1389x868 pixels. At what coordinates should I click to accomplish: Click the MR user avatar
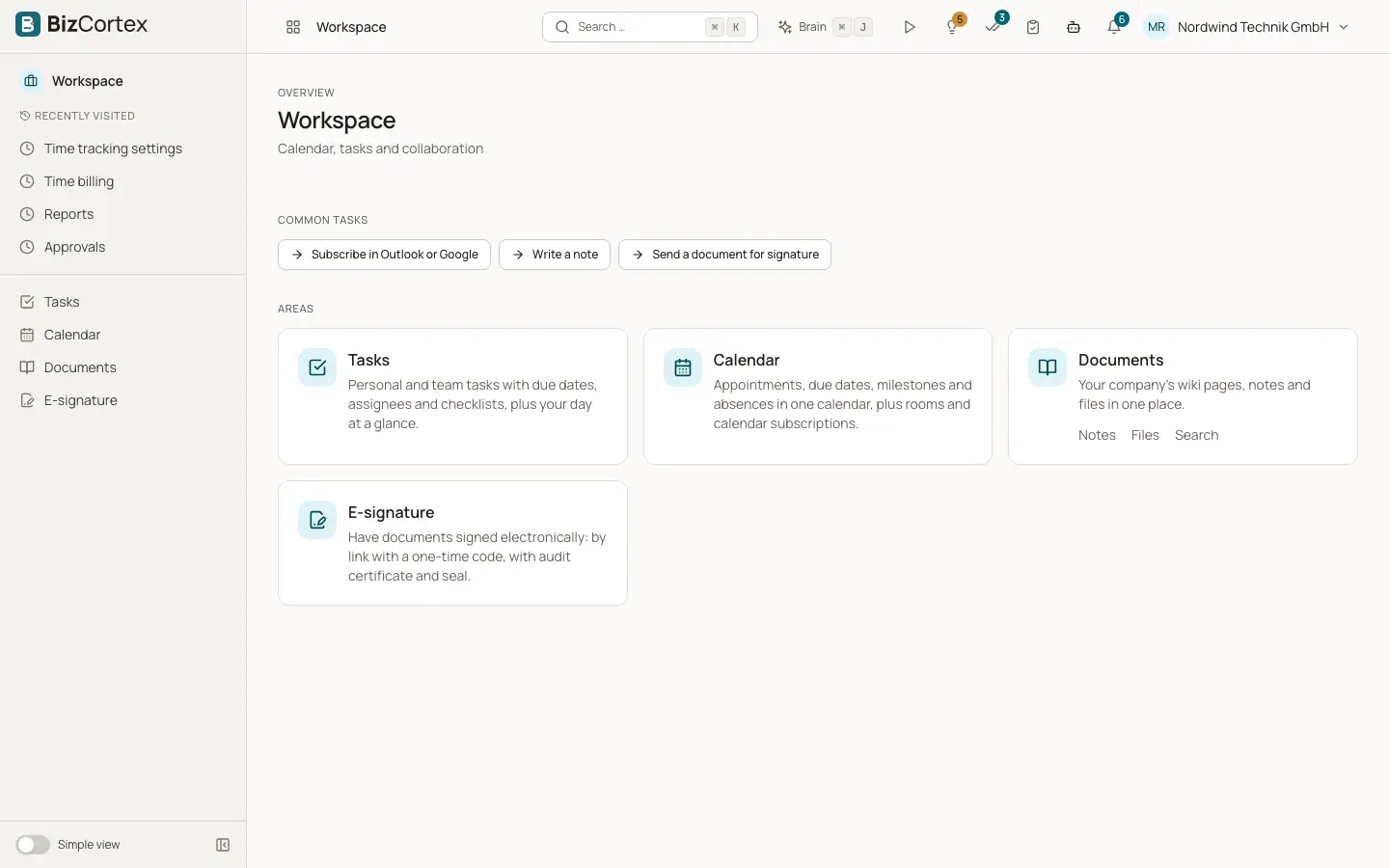[x=1156, y=27]
